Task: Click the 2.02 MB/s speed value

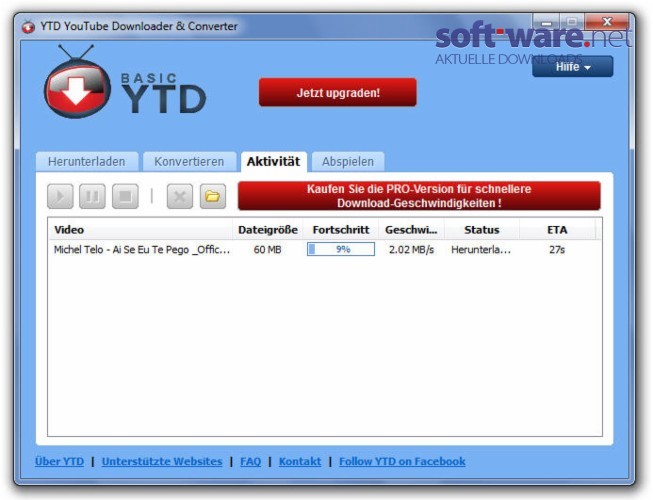Action: click(x=411, y=250)
